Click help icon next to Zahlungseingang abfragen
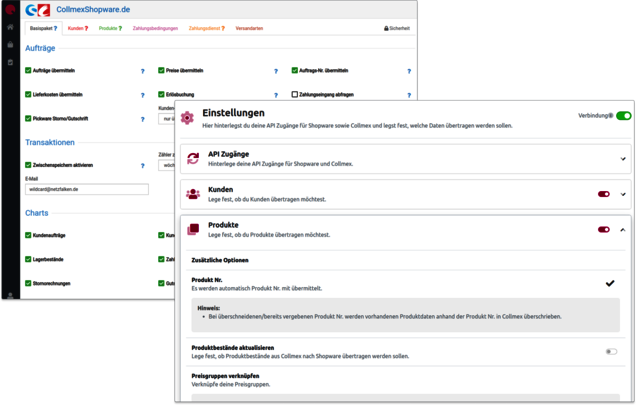This screenshot has width=636, height=405. [409, 95]
